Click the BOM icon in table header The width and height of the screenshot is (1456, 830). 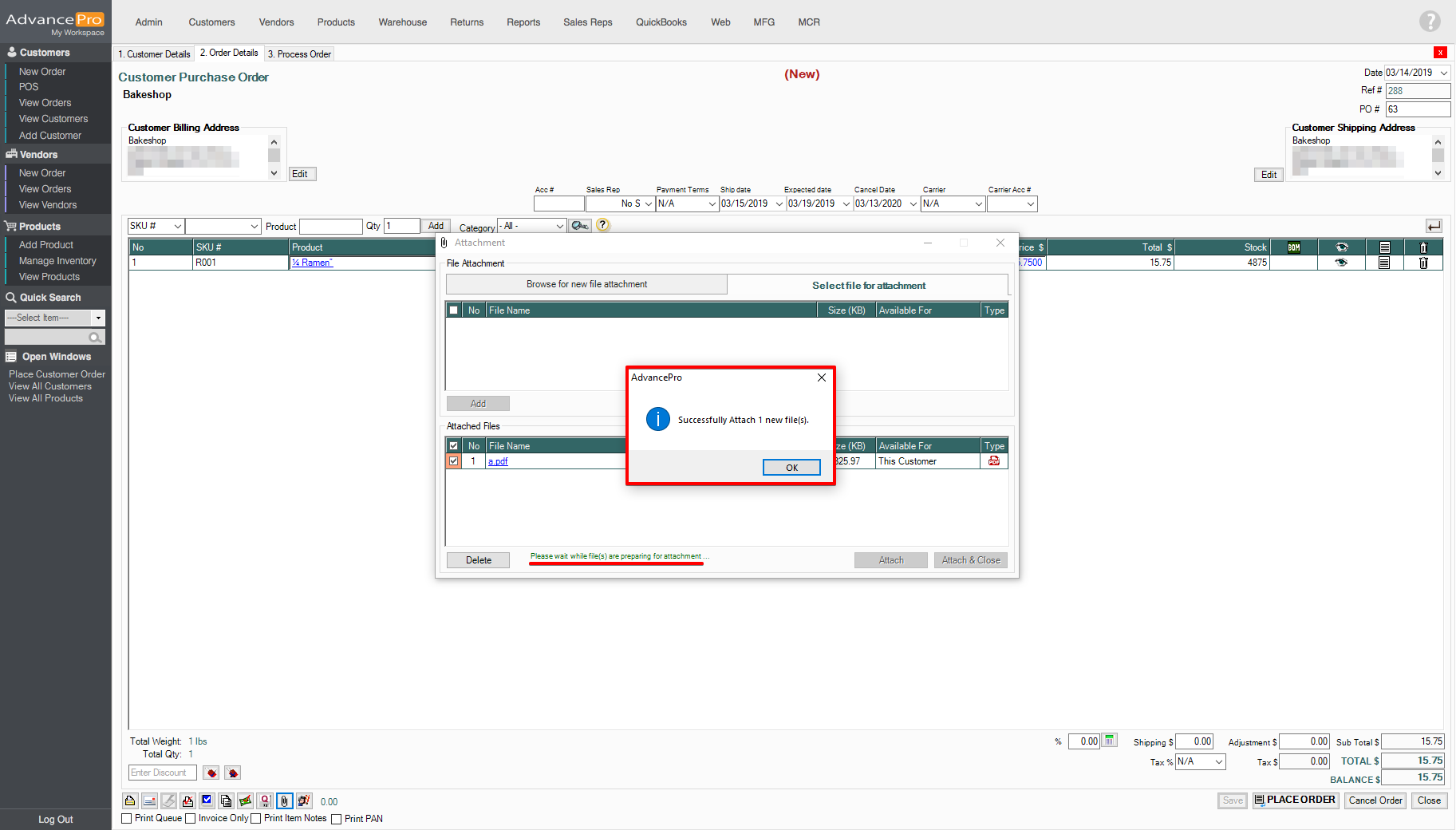coord(1293,247)
